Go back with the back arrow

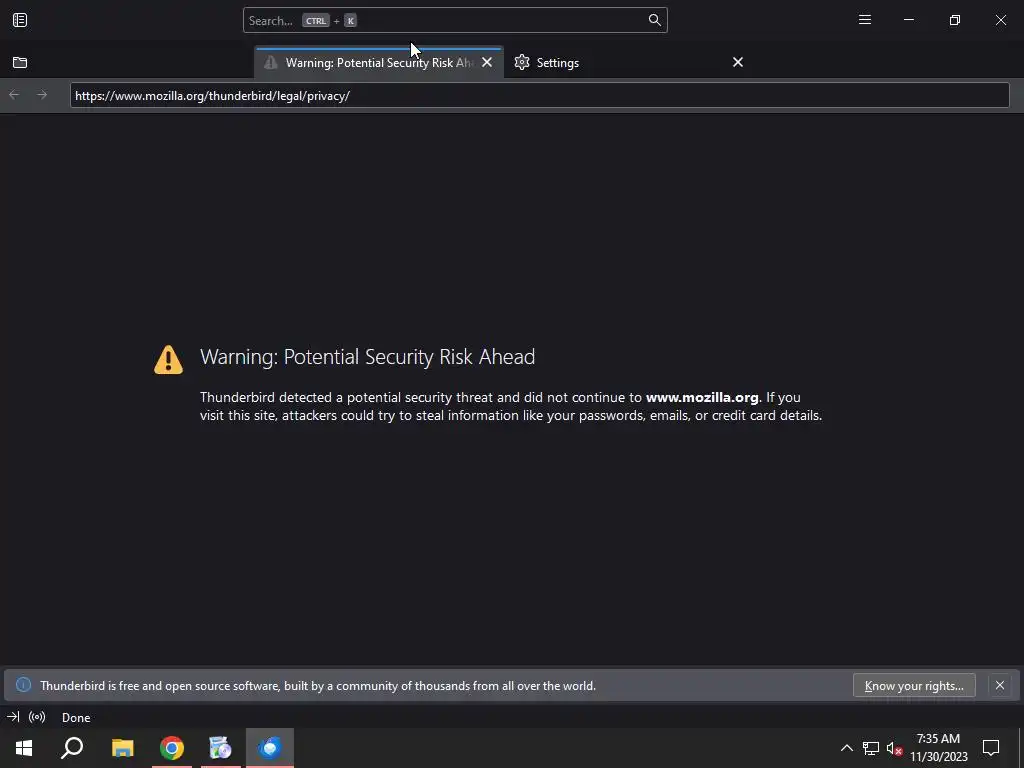tap(14, 95)
